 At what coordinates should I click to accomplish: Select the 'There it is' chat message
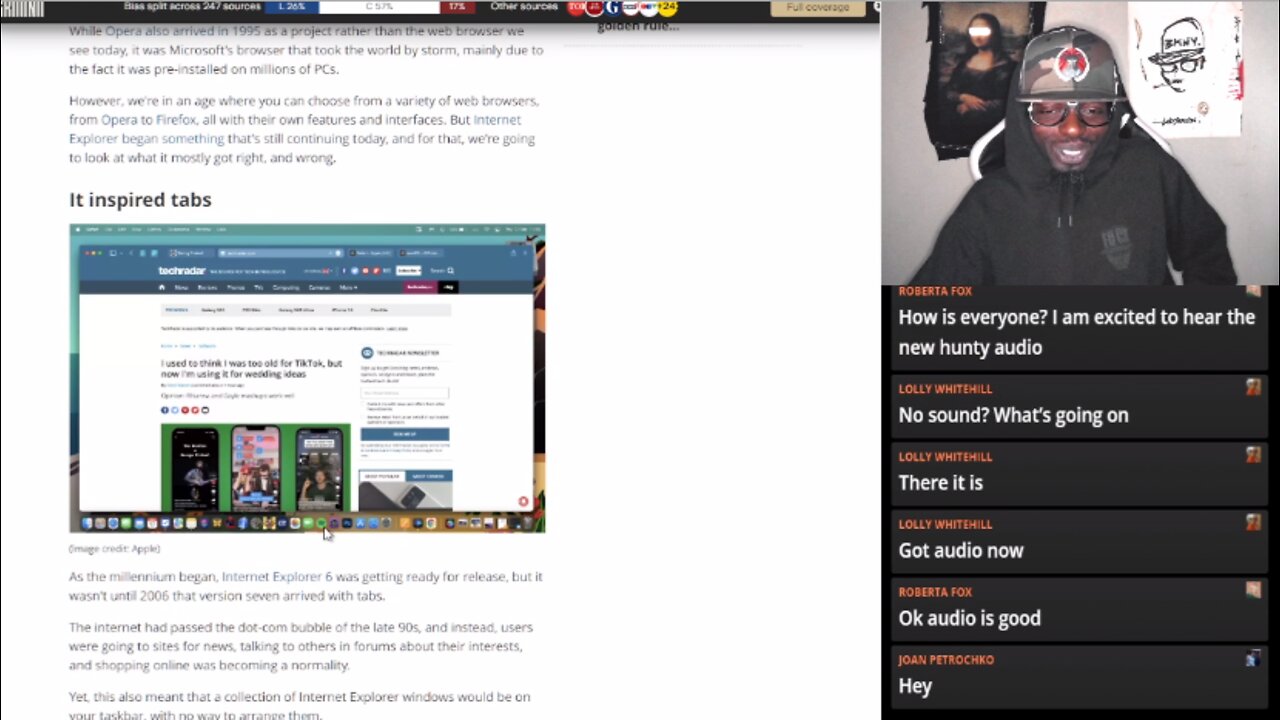pos(940,483)
